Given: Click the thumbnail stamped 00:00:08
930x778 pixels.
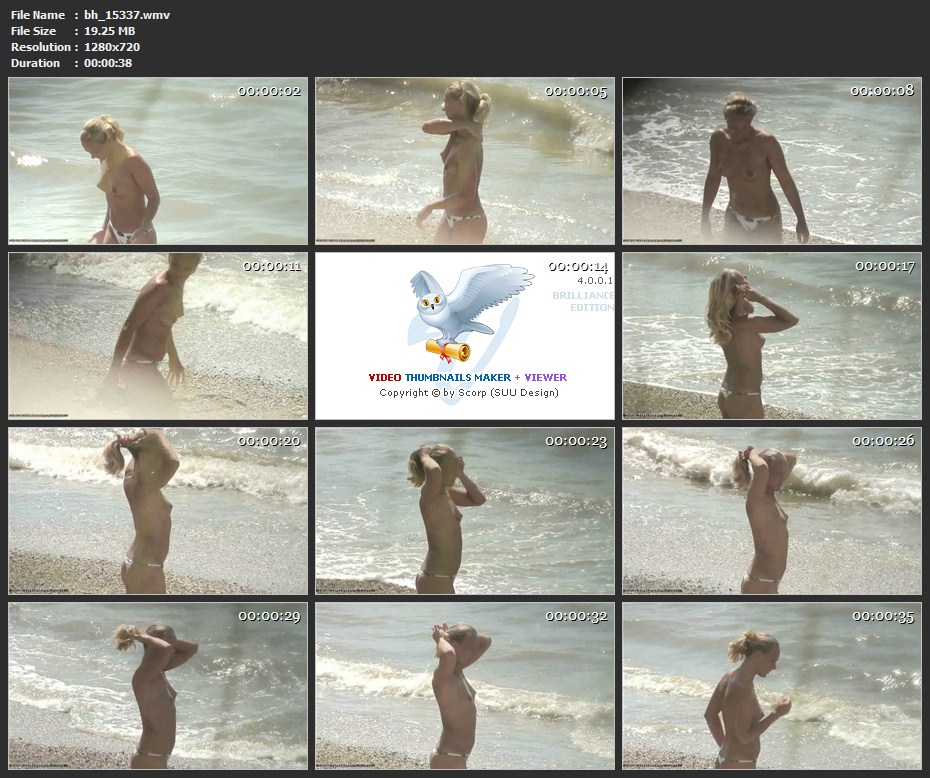Looking at the screenshot, I should (772, 161).
